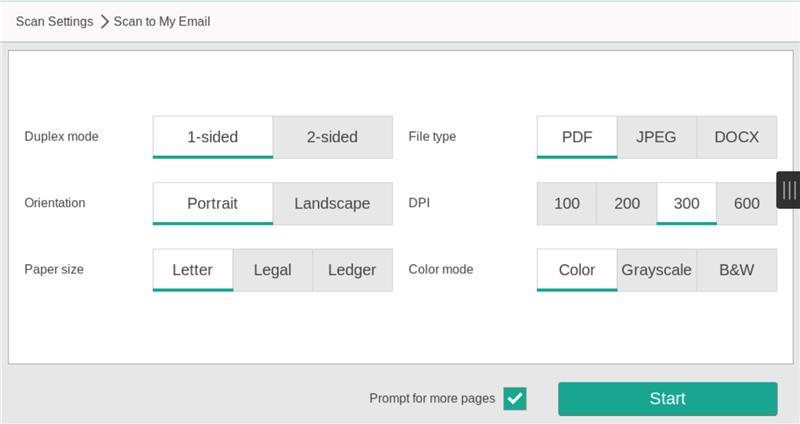Select Color scan mode
The image size is (800, 424).
[576, 269]
